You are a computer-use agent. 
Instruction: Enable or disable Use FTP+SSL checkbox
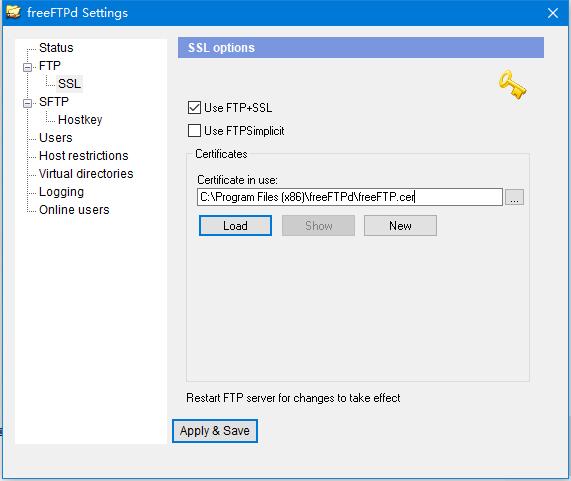[x=194, y=108]
